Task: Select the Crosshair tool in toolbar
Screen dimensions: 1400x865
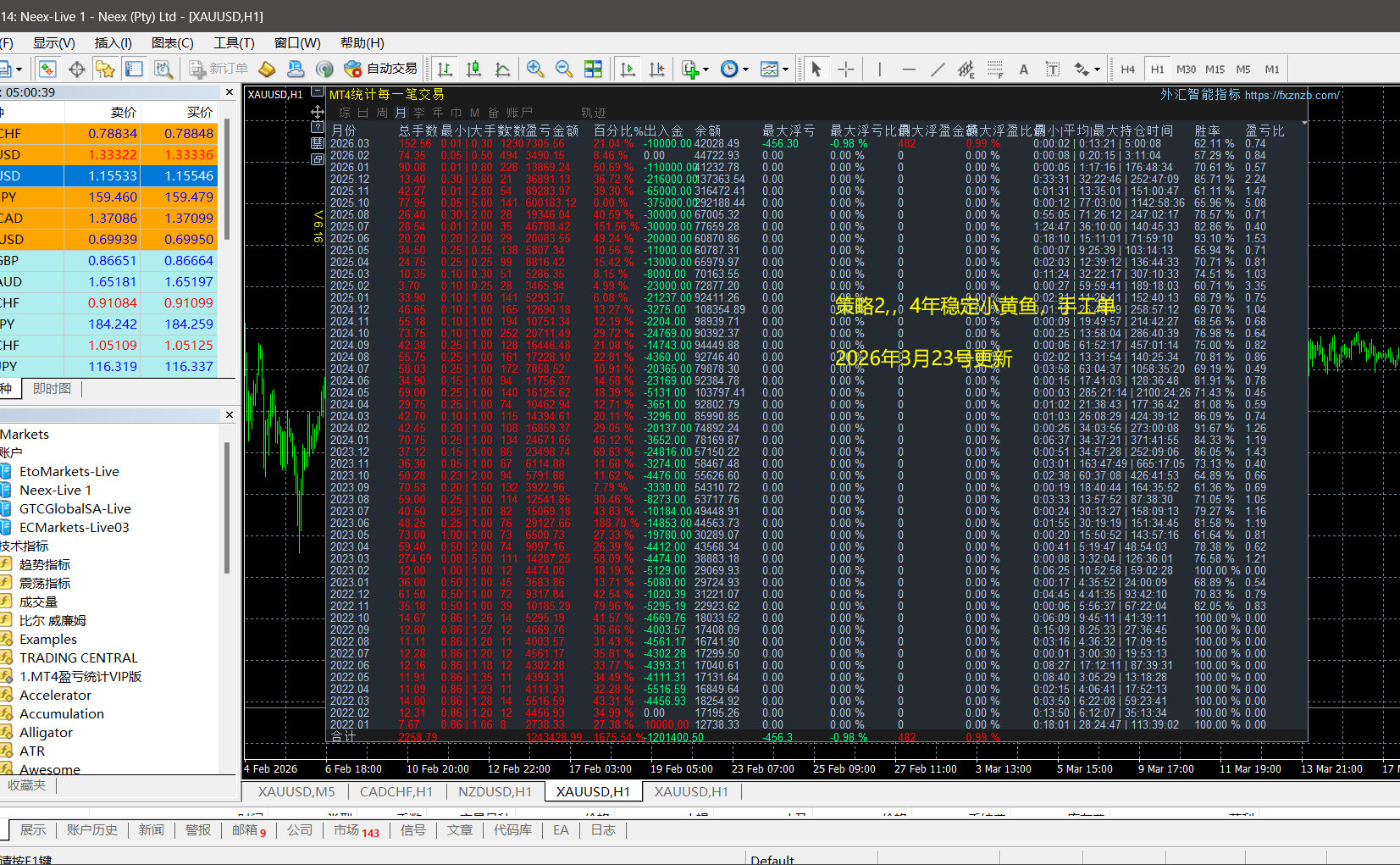Action: coord(846,69)
